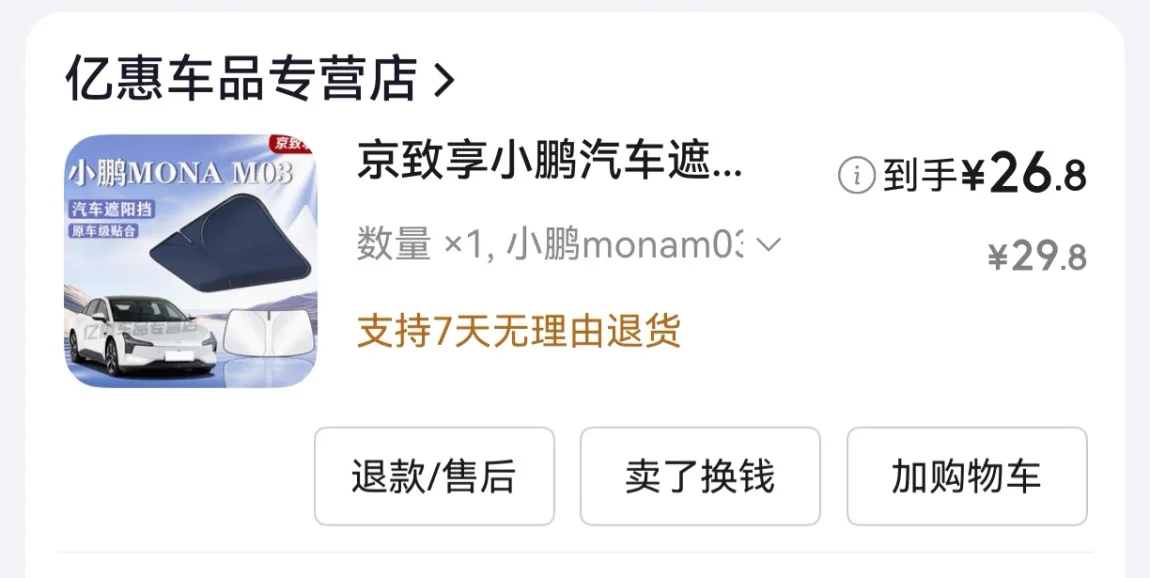The height and width of the screenshot is (578, 1150).
Task: Open the sunshade product thumbnail
Action: coord(191,260)
